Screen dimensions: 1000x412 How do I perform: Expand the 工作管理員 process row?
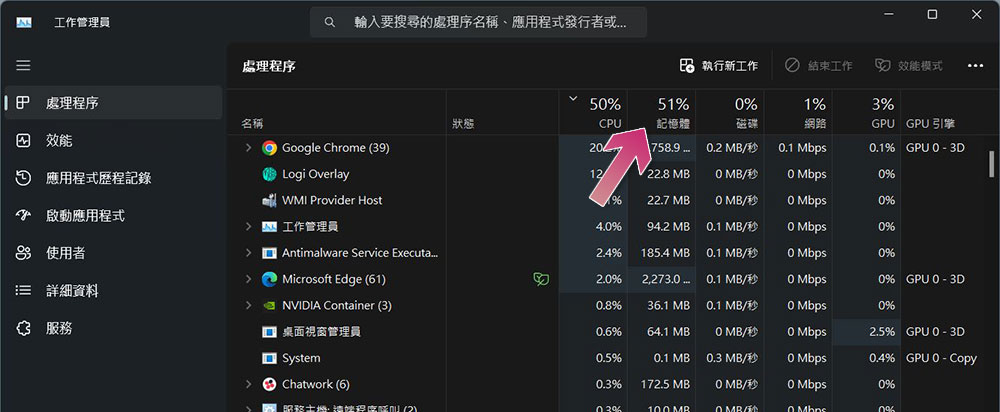click(249, 226)
